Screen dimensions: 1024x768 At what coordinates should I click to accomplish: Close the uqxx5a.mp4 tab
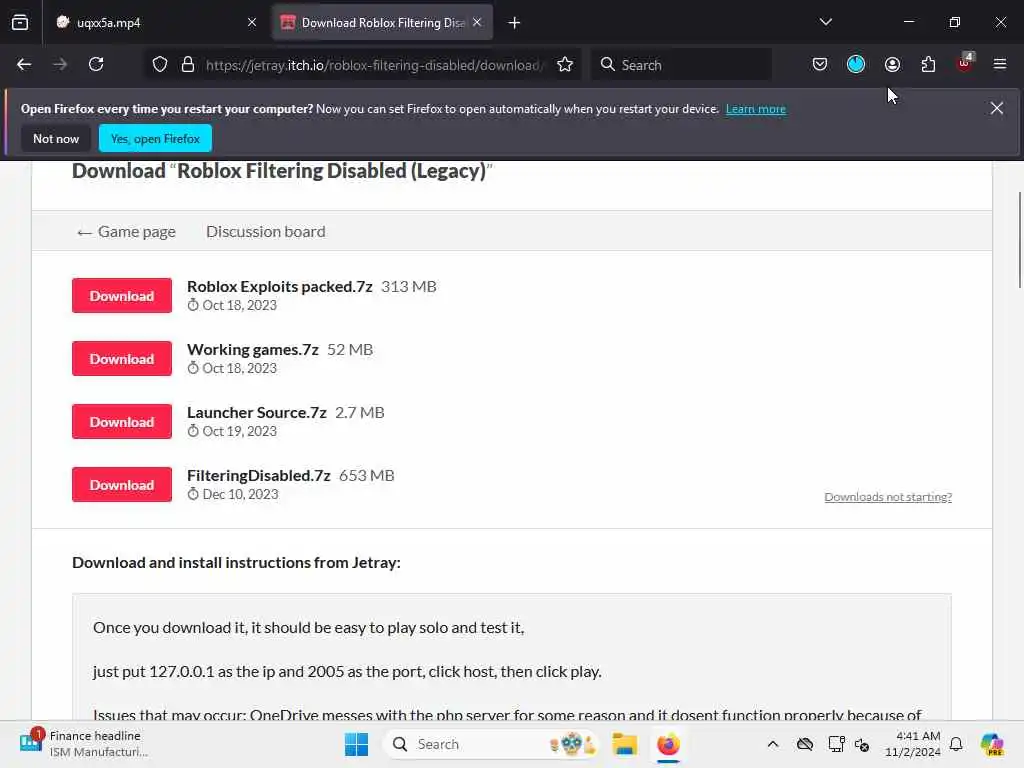(x=252, y=22)
